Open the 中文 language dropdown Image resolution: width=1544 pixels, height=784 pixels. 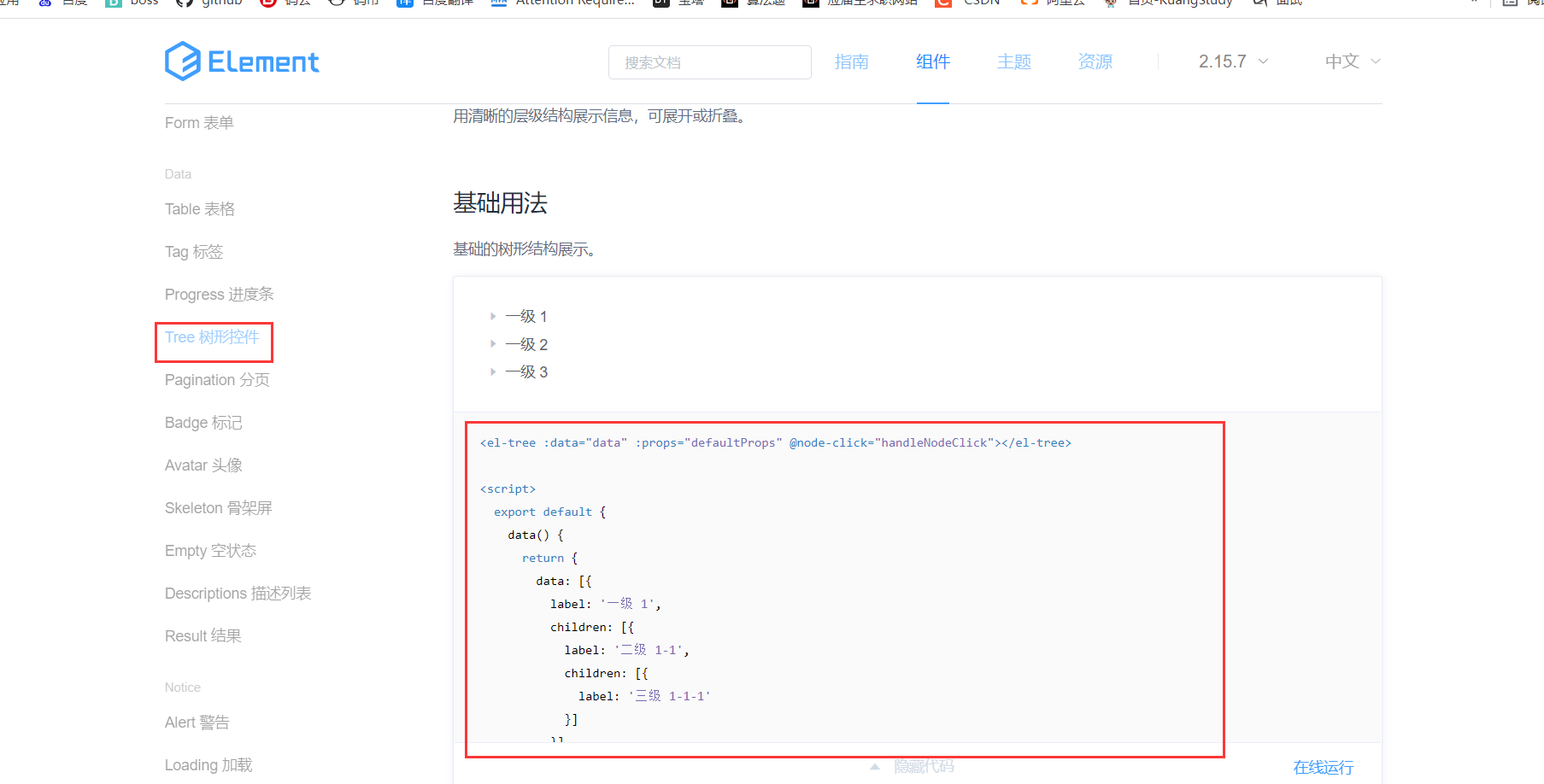coord(1353,61)
